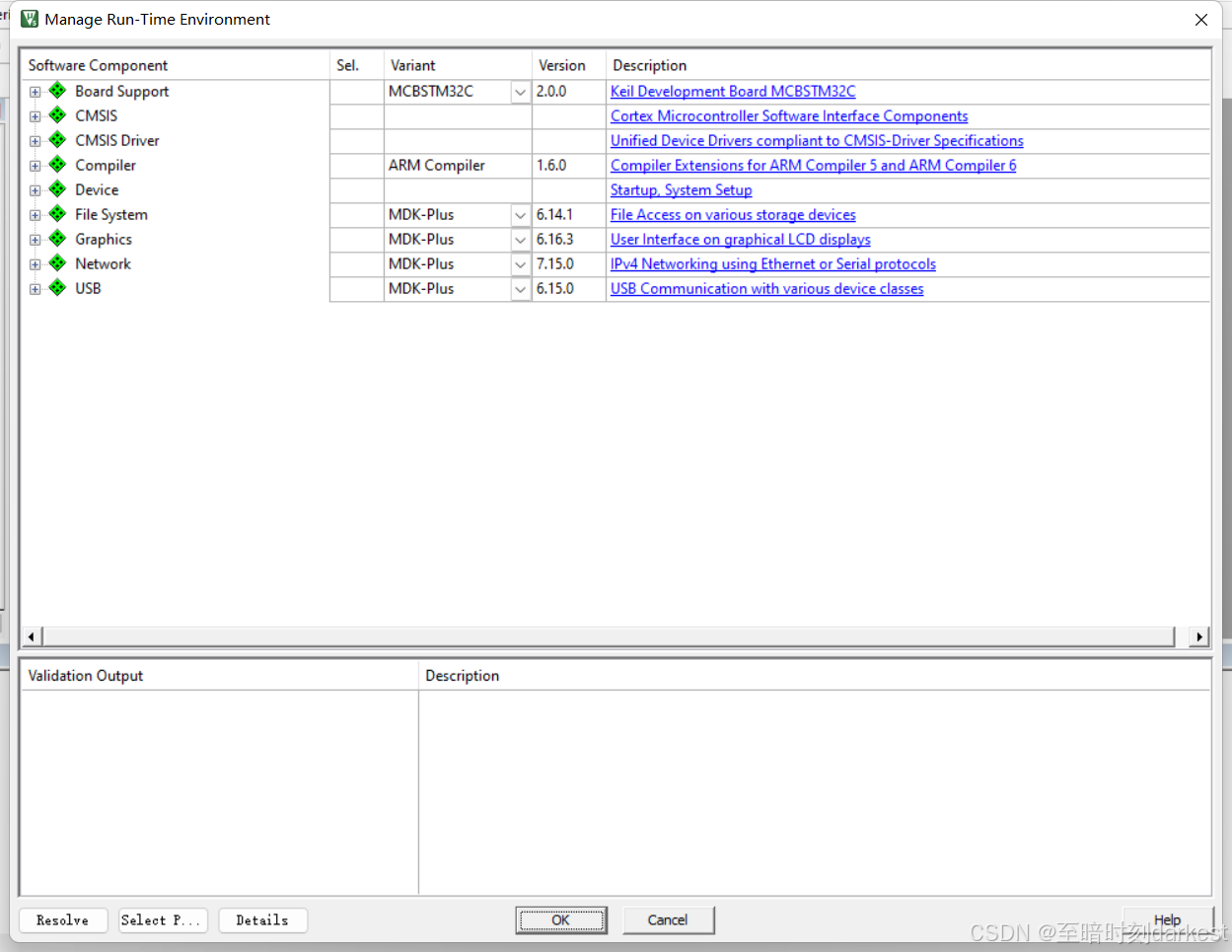
Task: Click the Keil uVision icon in title bar
Action: coord(30,19)
